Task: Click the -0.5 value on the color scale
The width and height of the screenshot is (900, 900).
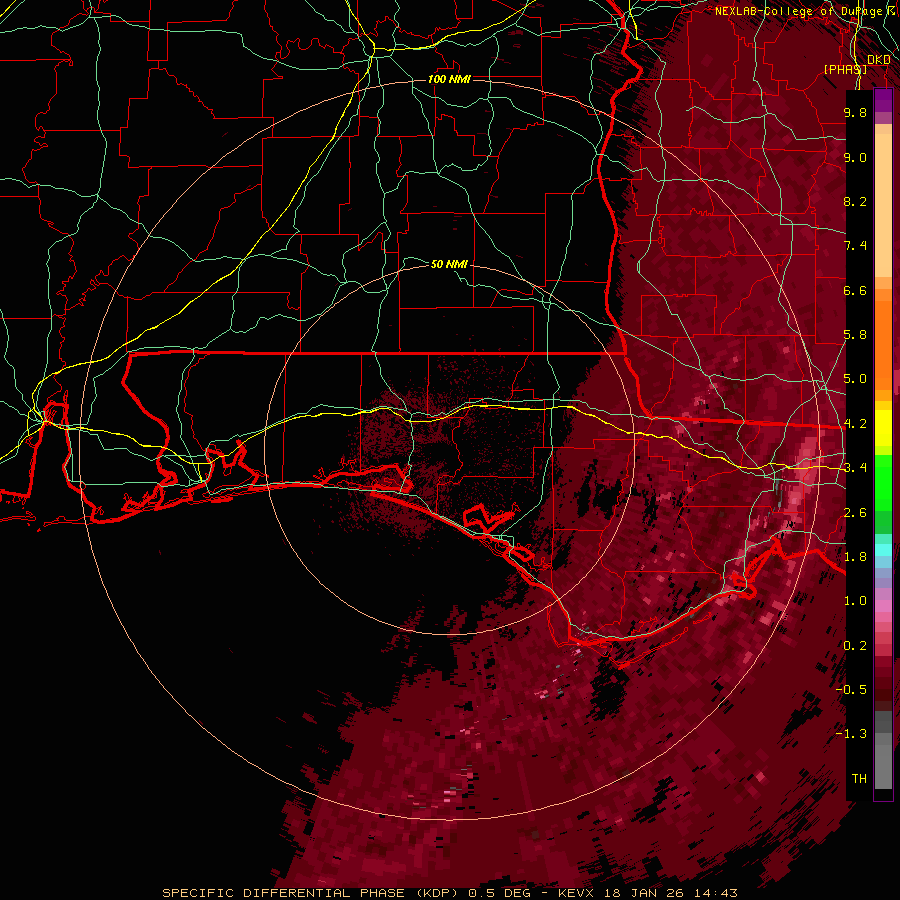Action: (851, 690)
